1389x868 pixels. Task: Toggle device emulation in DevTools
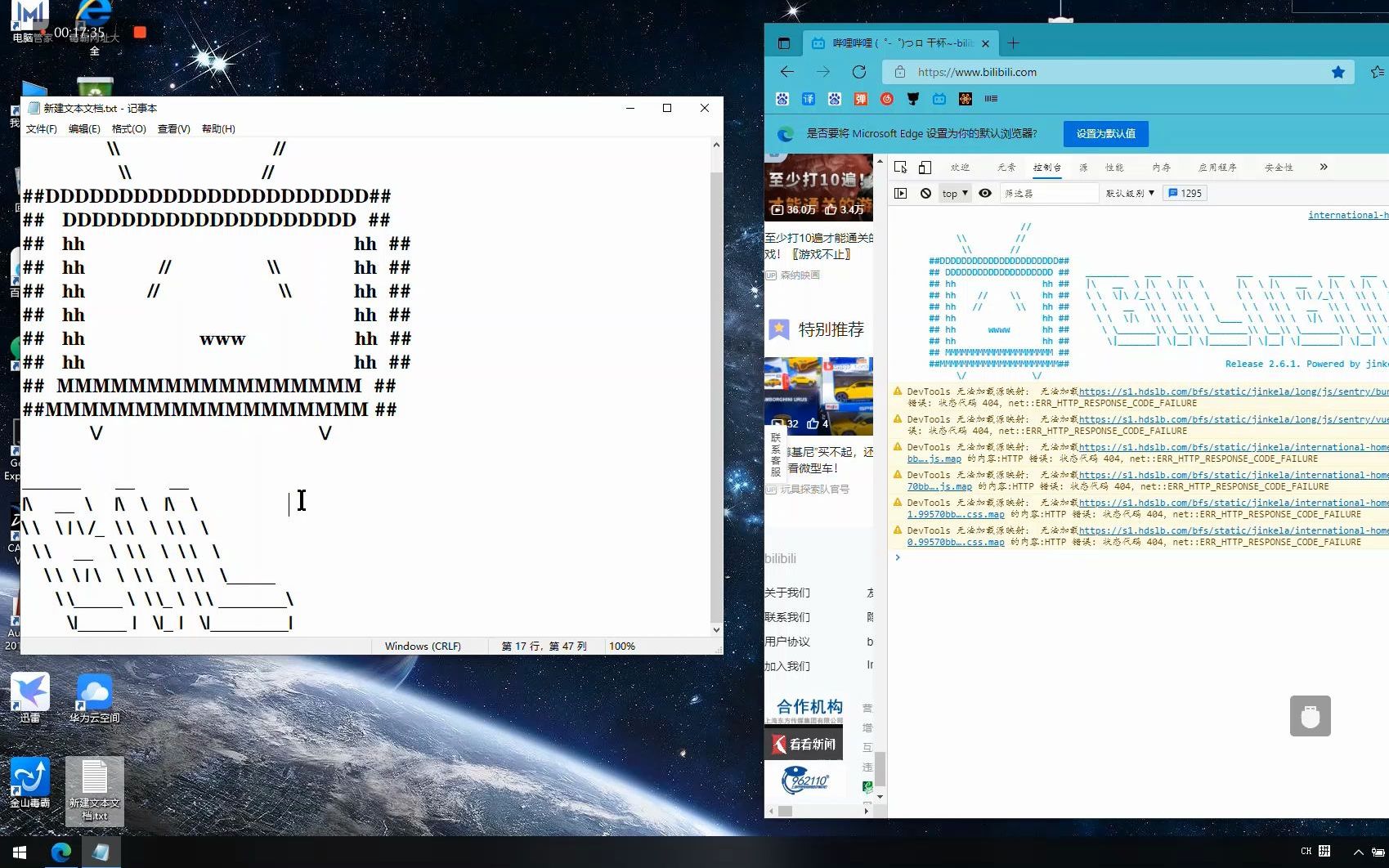coord(925,167)
